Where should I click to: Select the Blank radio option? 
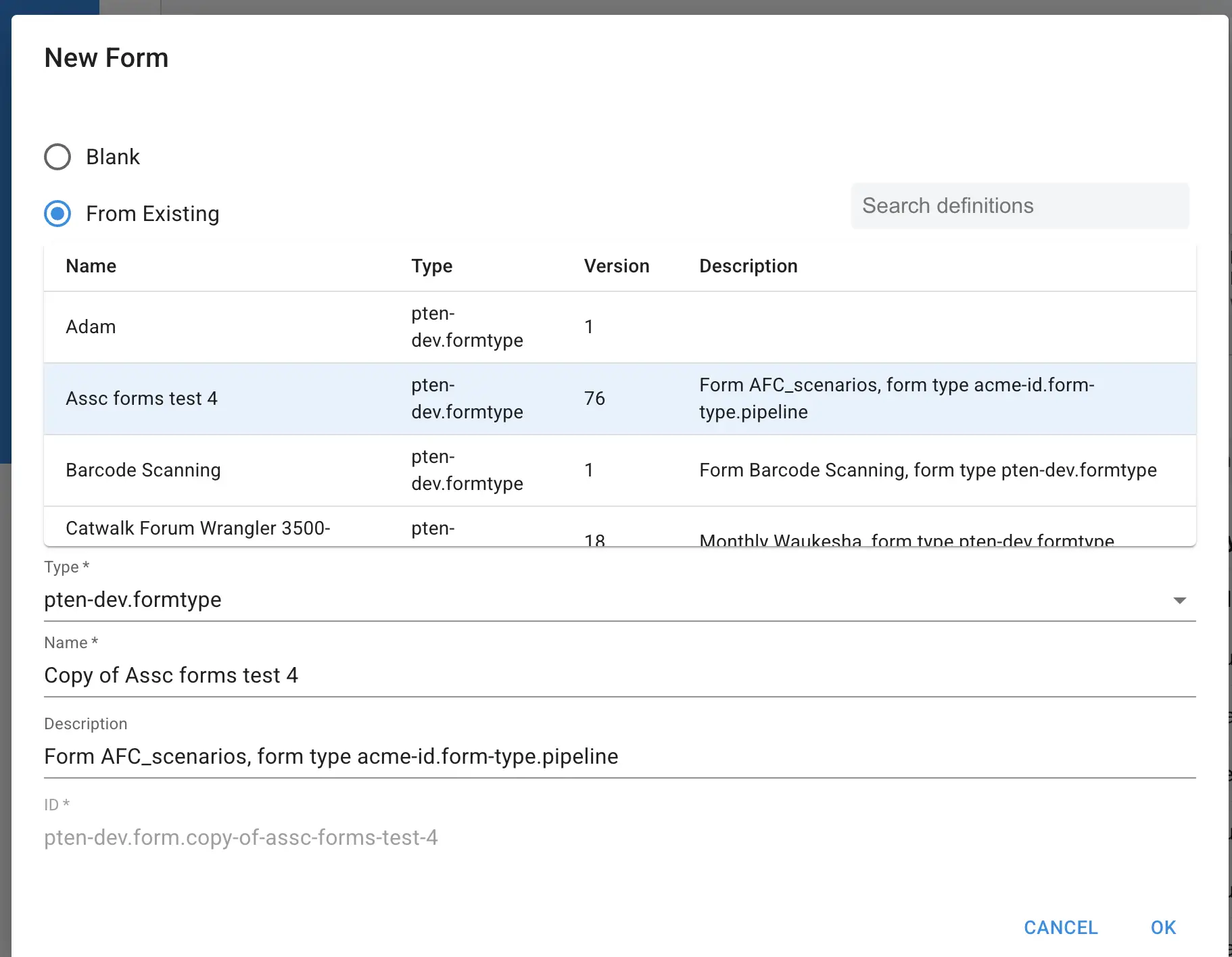point(57,157)
